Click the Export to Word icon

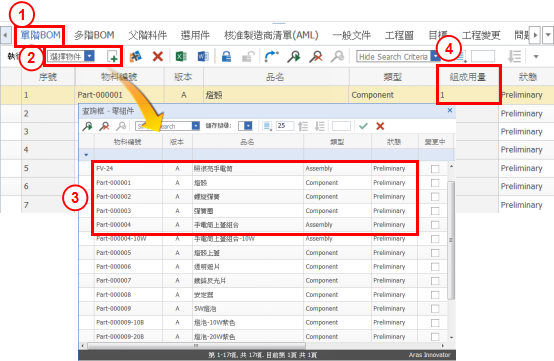tap(203, 57)
